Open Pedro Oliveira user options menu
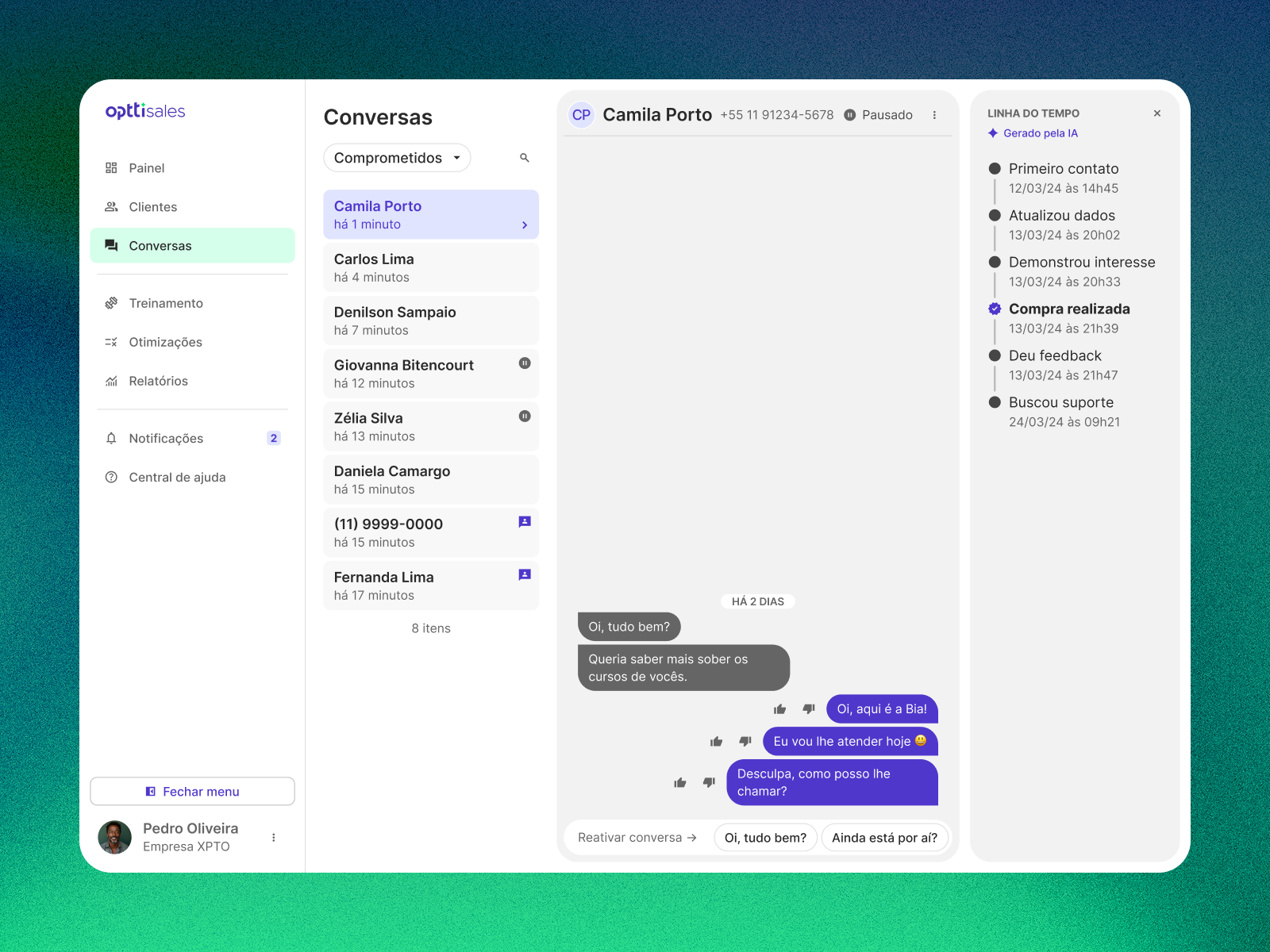The height and width of the screenshot is (952, 1270). tap(274, 838)
